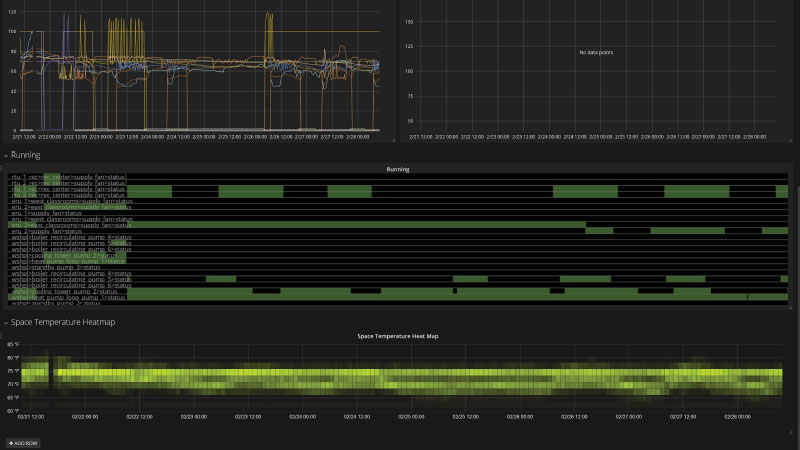800x450 pixels.
Task: Open the Space Temperature Heat Map panel title menu
Action: click(x=397, y=336)
